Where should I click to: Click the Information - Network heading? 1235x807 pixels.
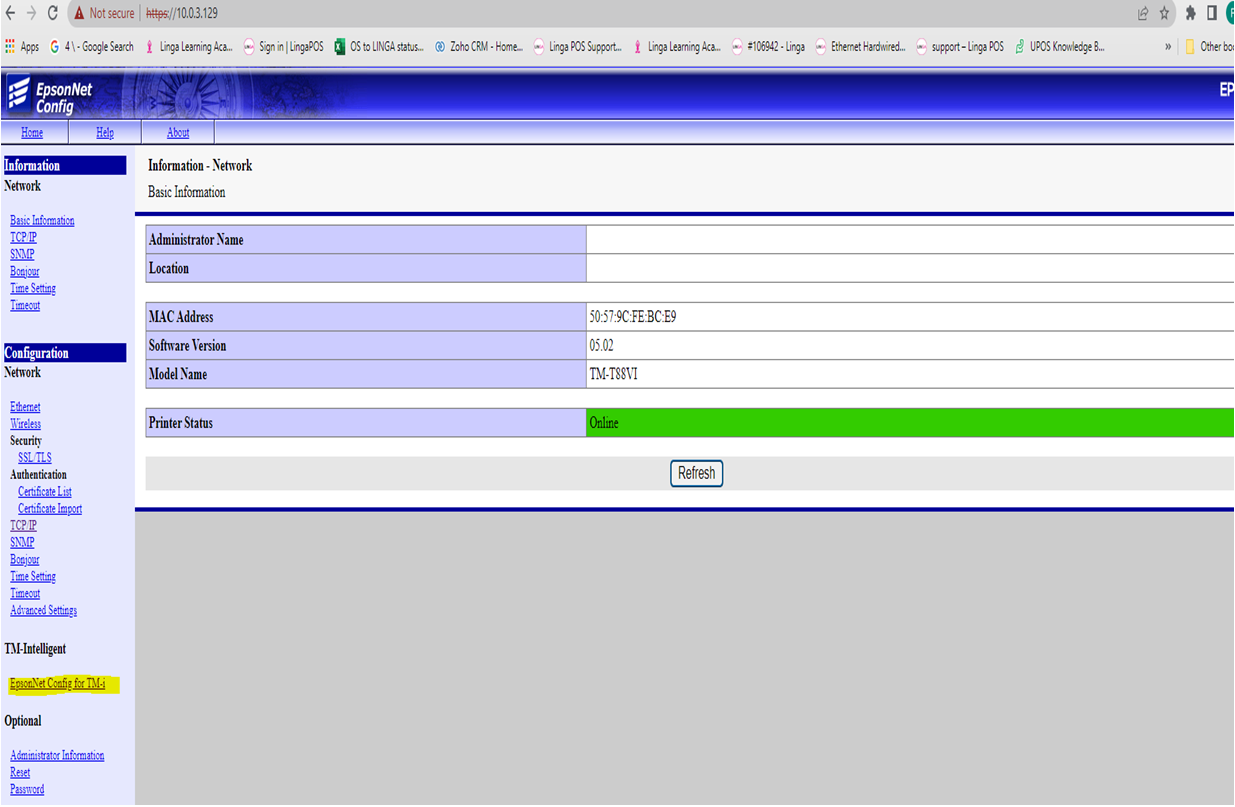200,166
